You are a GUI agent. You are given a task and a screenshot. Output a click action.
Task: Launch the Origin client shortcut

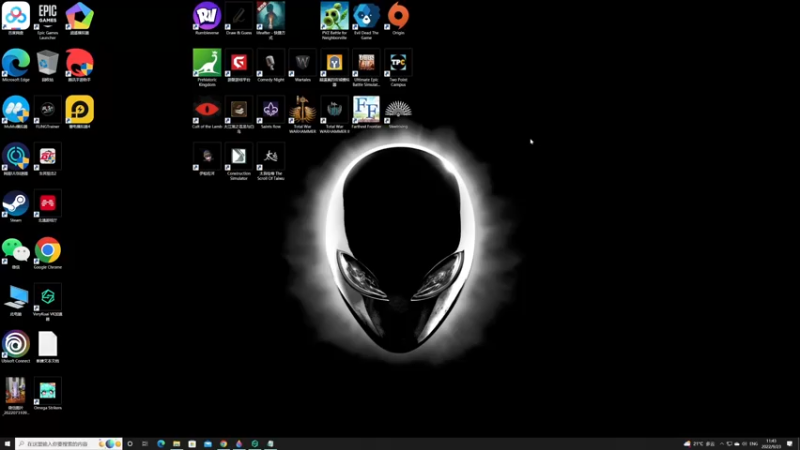[398, 17]
